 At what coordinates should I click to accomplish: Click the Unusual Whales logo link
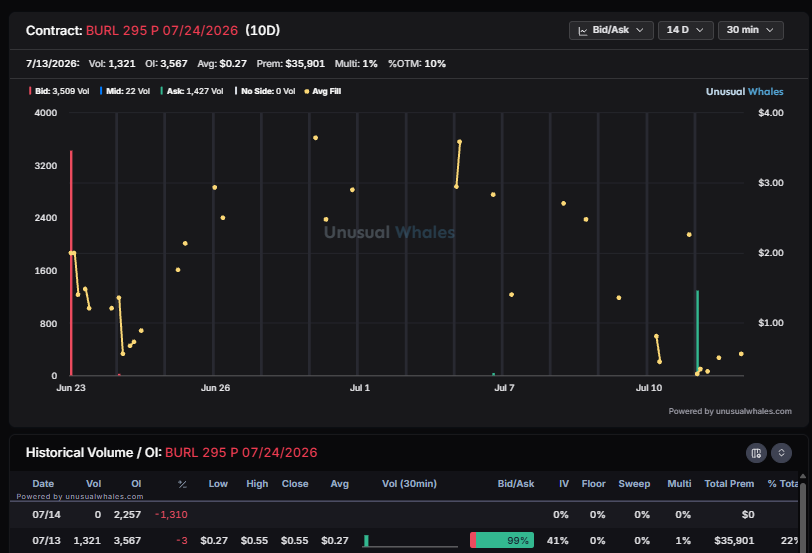pyautogui.click(x=745, y=92)
